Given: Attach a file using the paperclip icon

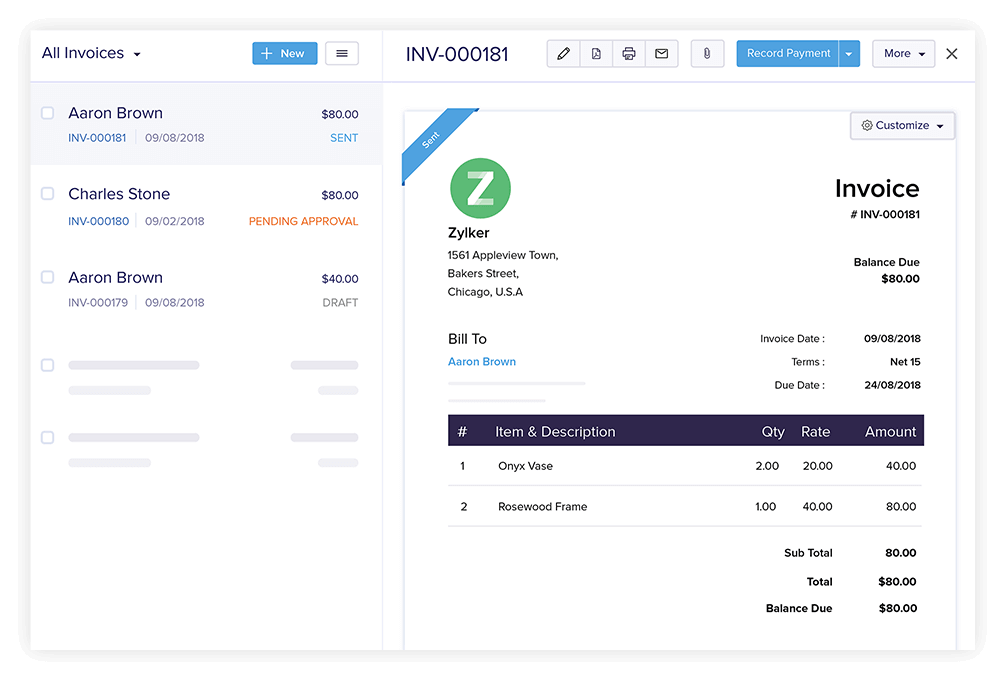Looking at the screenshot, I should coord(707,53).
